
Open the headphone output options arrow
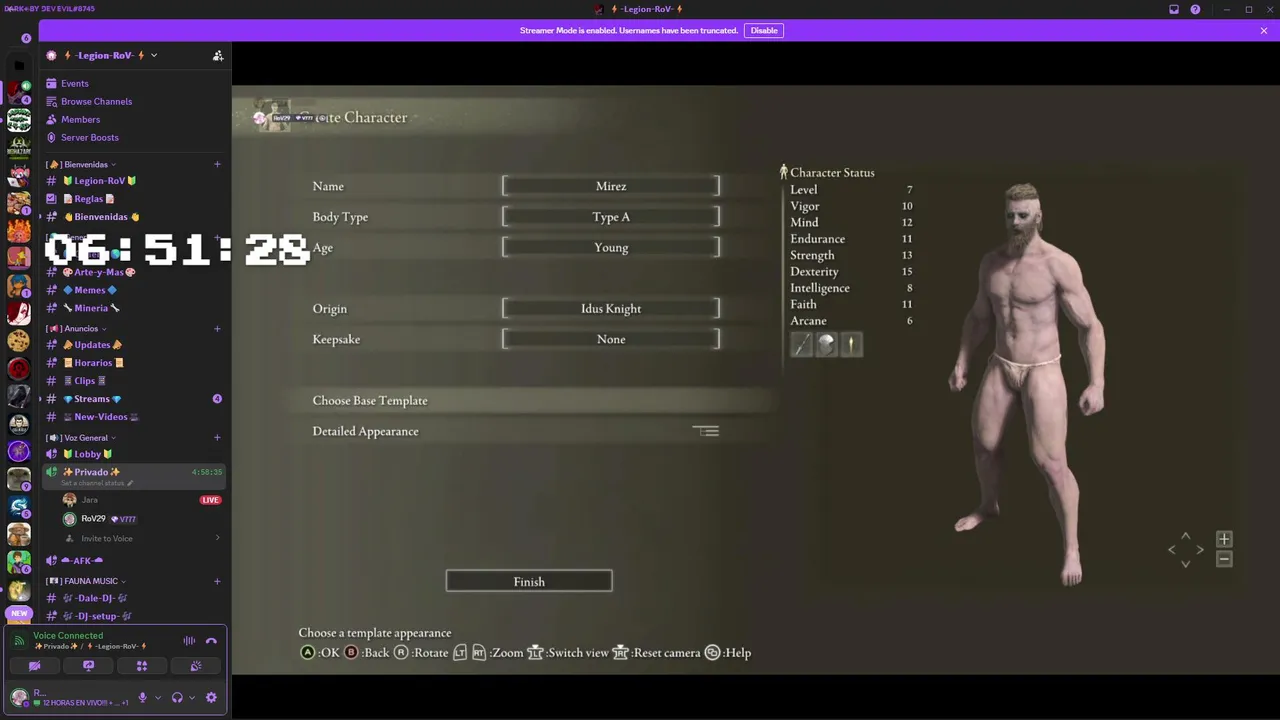click(191, 698)
